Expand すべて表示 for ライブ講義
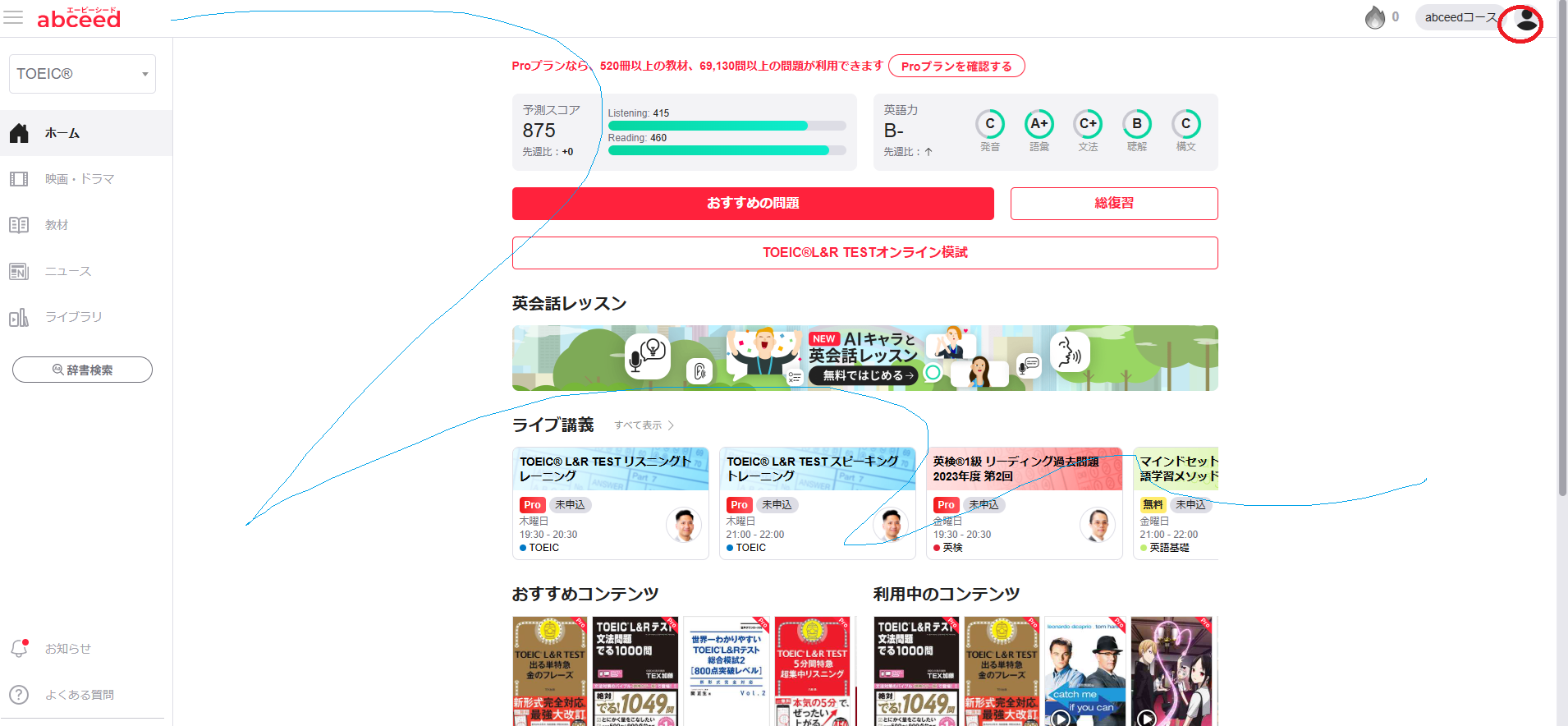The width and height of the screenshot is (1568, 726). tap(644, 425)
